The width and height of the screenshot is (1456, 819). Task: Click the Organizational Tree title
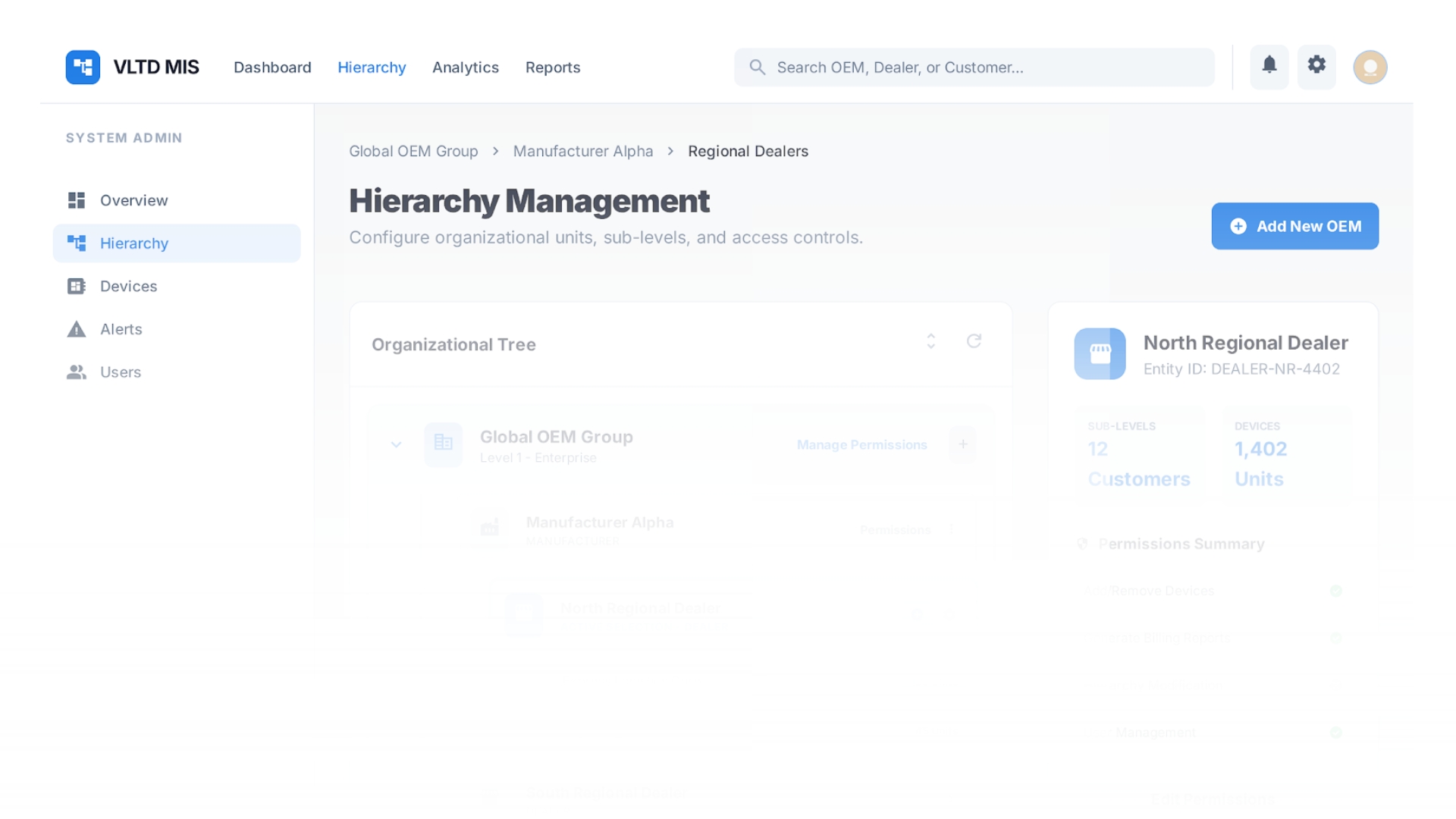(x=453, y=344)
